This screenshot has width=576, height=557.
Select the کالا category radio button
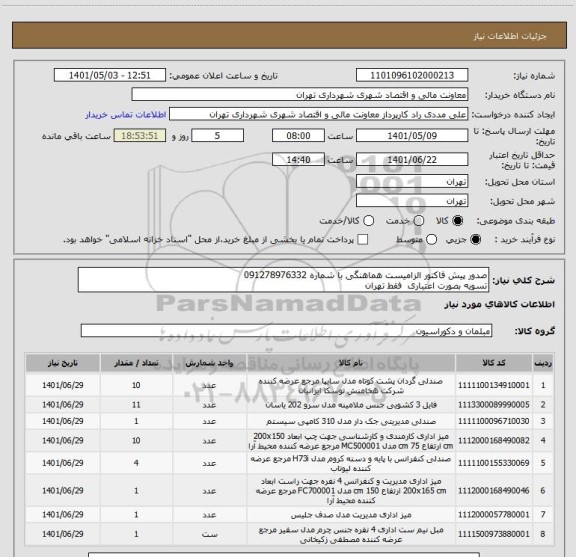(x=458, y=220)
